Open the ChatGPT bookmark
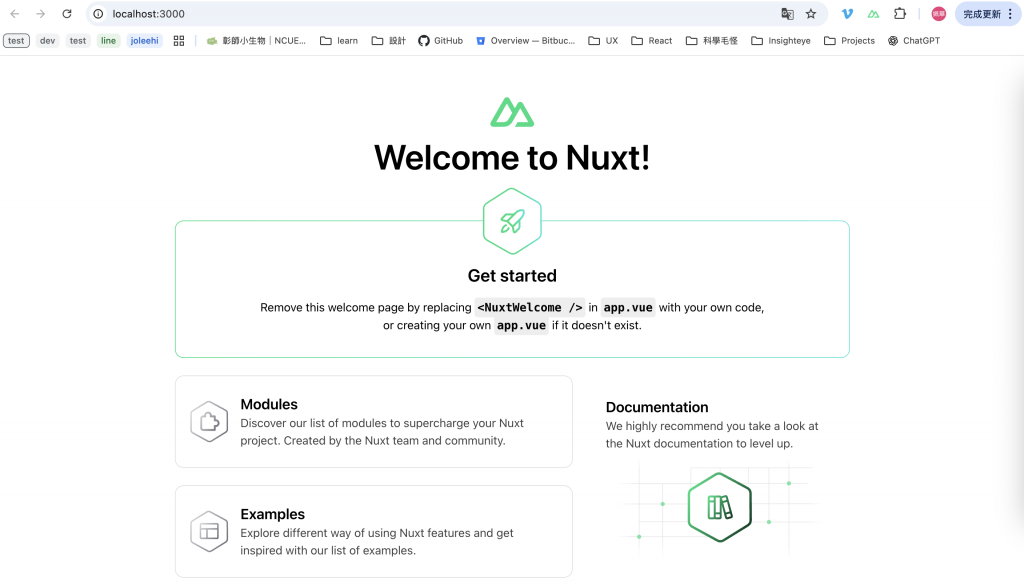The height and width of the screenshot is (585, 1024). coord(914,40)
